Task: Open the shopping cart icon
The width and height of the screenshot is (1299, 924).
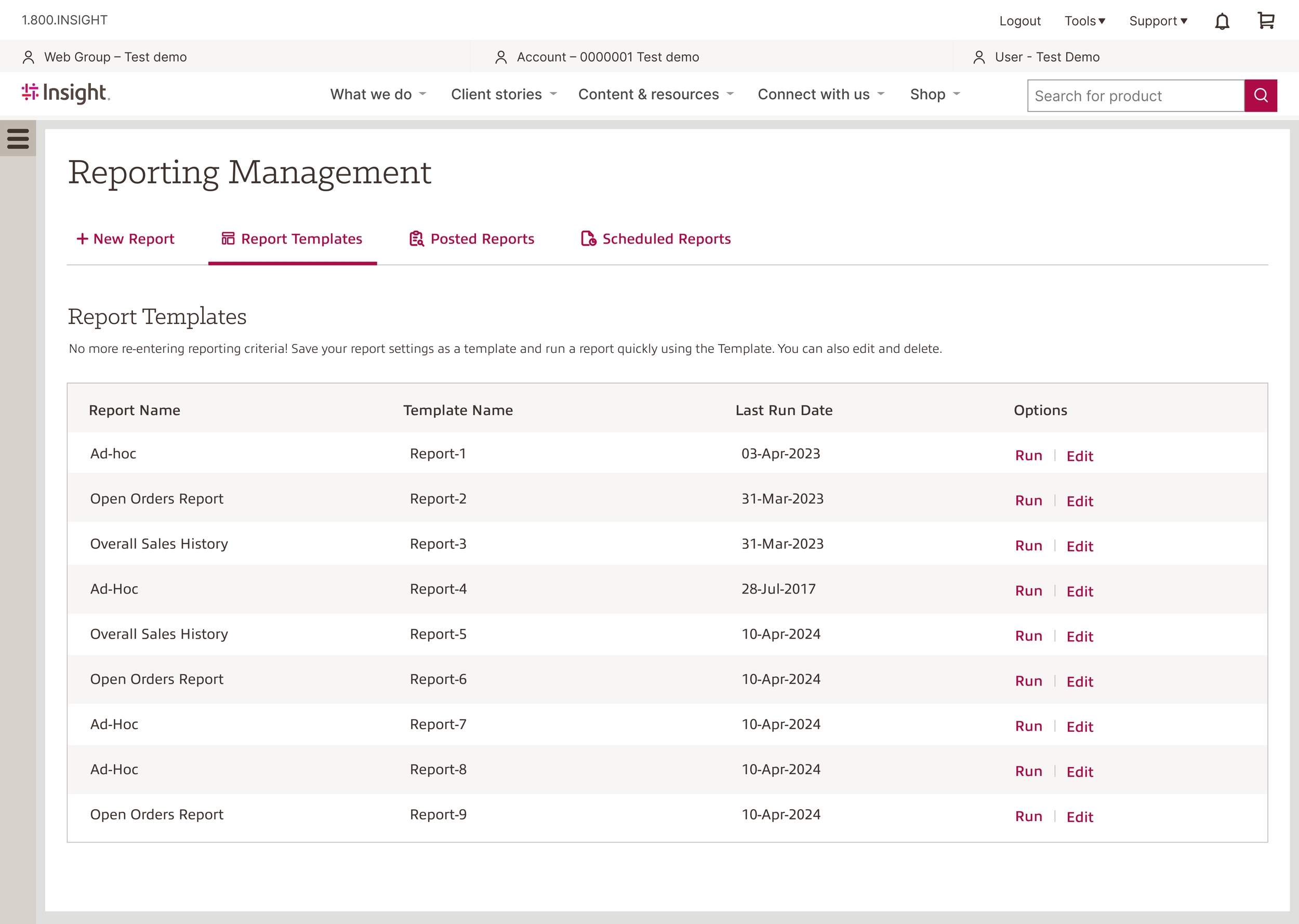Action: (1265, 21)
